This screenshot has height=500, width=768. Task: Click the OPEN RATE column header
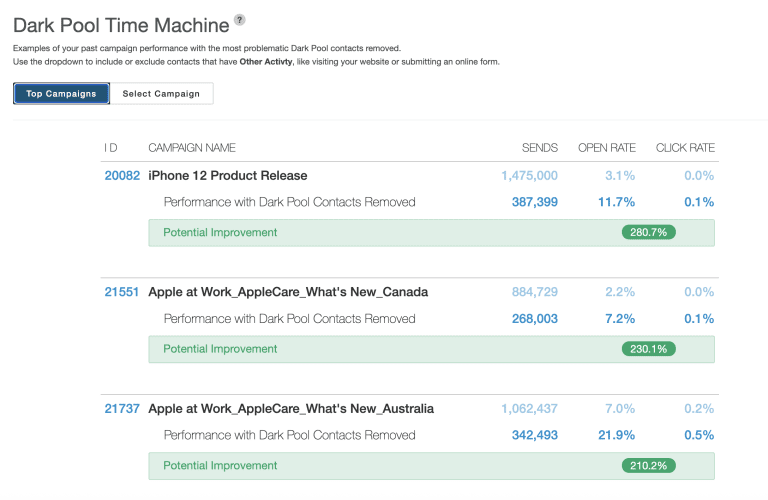click(x=606, y=148)
